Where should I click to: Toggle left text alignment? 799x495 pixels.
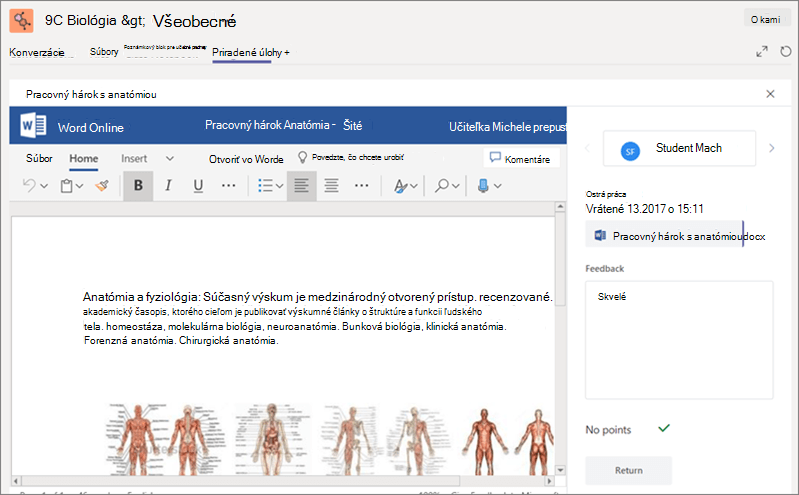(302, 186)
